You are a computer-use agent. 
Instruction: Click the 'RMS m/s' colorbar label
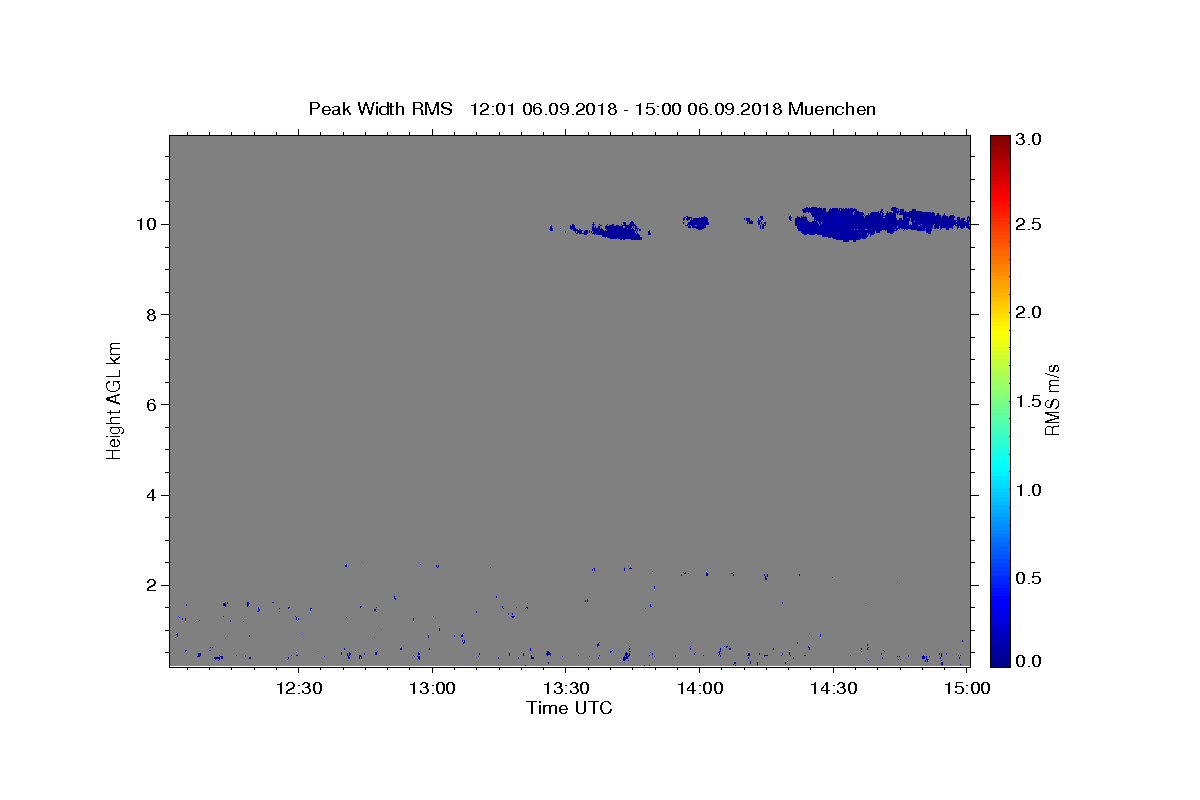[x=1052, y=400]
